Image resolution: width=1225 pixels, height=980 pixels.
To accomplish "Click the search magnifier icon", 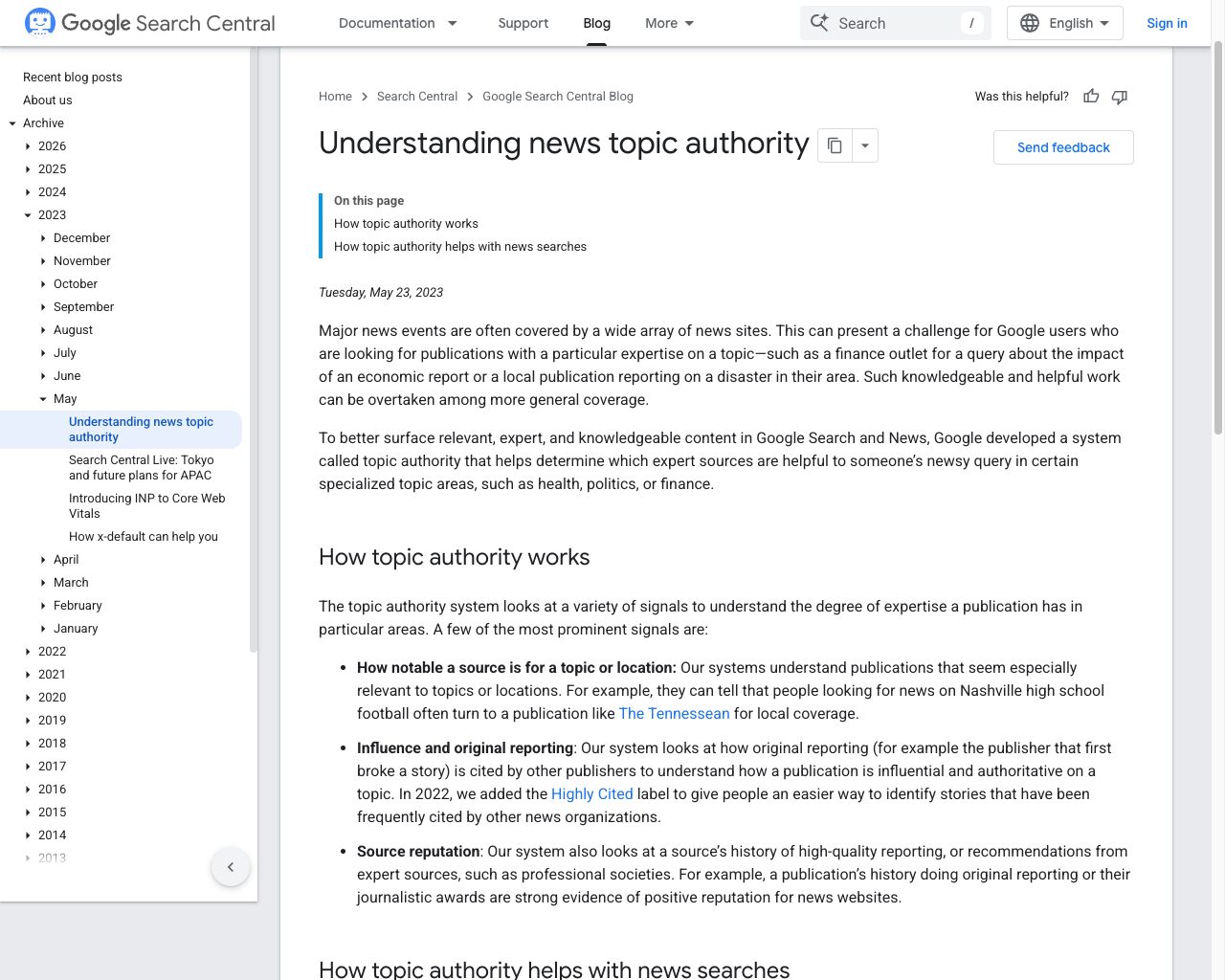I will coord(819,23).
